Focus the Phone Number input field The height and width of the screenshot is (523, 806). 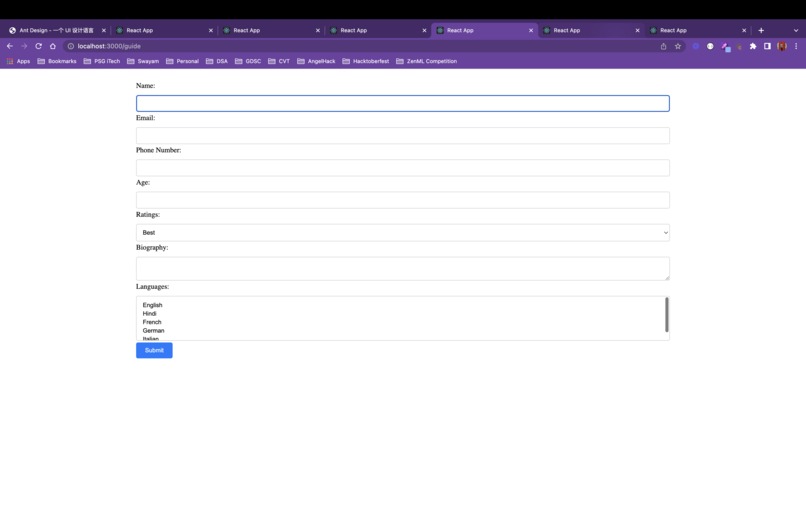402,168
